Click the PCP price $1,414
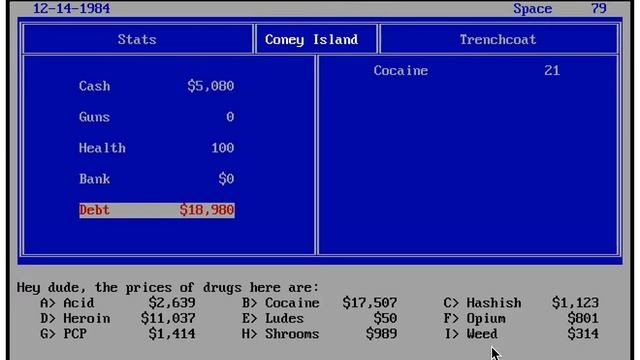640x360 pixels. click(x=172, y=334)
